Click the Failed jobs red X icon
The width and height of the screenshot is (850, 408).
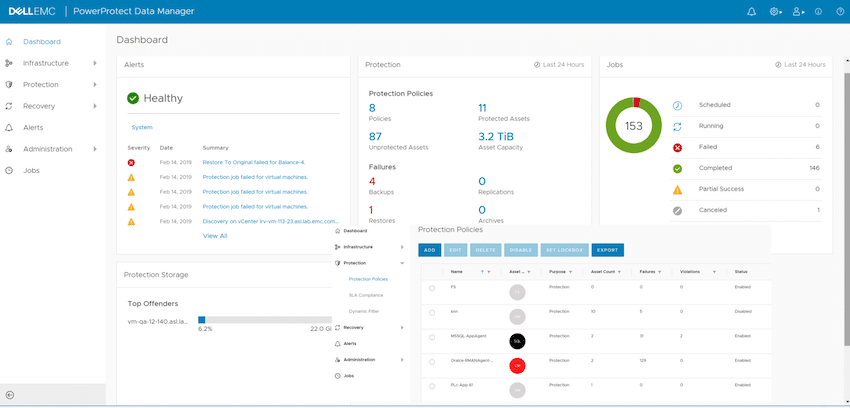[x=677, y=147]
